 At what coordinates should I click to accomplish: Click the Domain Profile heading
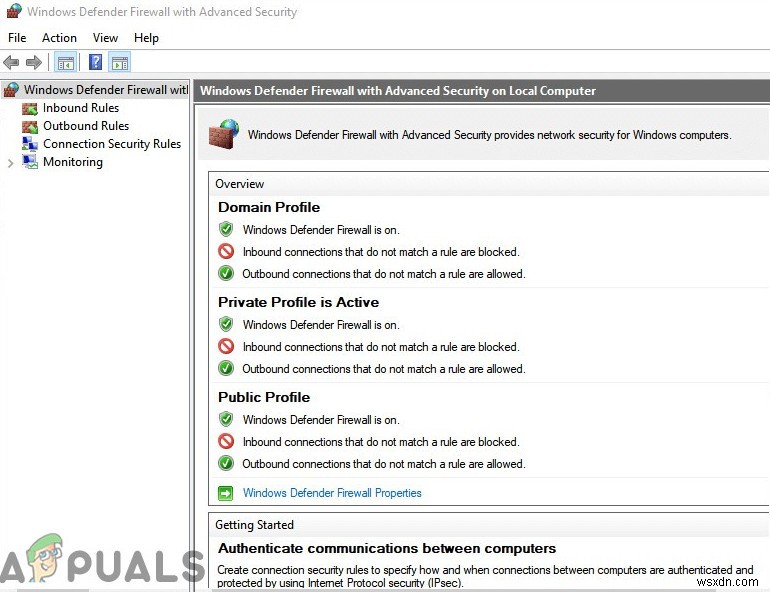pos(269,207)
